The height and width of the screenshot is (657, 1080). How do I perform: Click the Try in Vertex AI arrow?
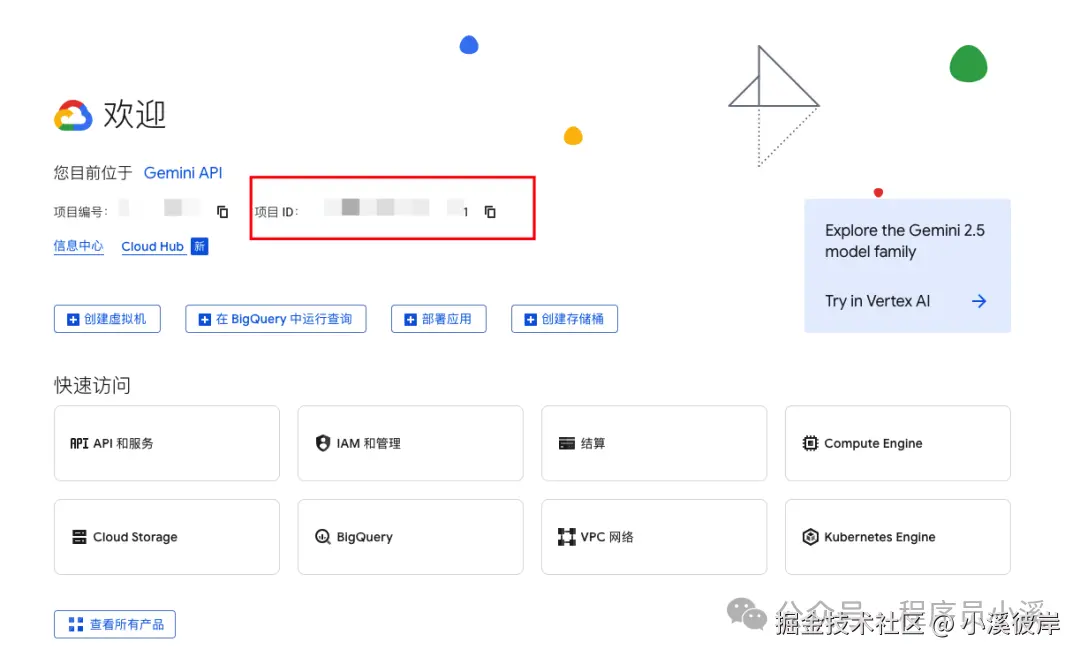978,301
